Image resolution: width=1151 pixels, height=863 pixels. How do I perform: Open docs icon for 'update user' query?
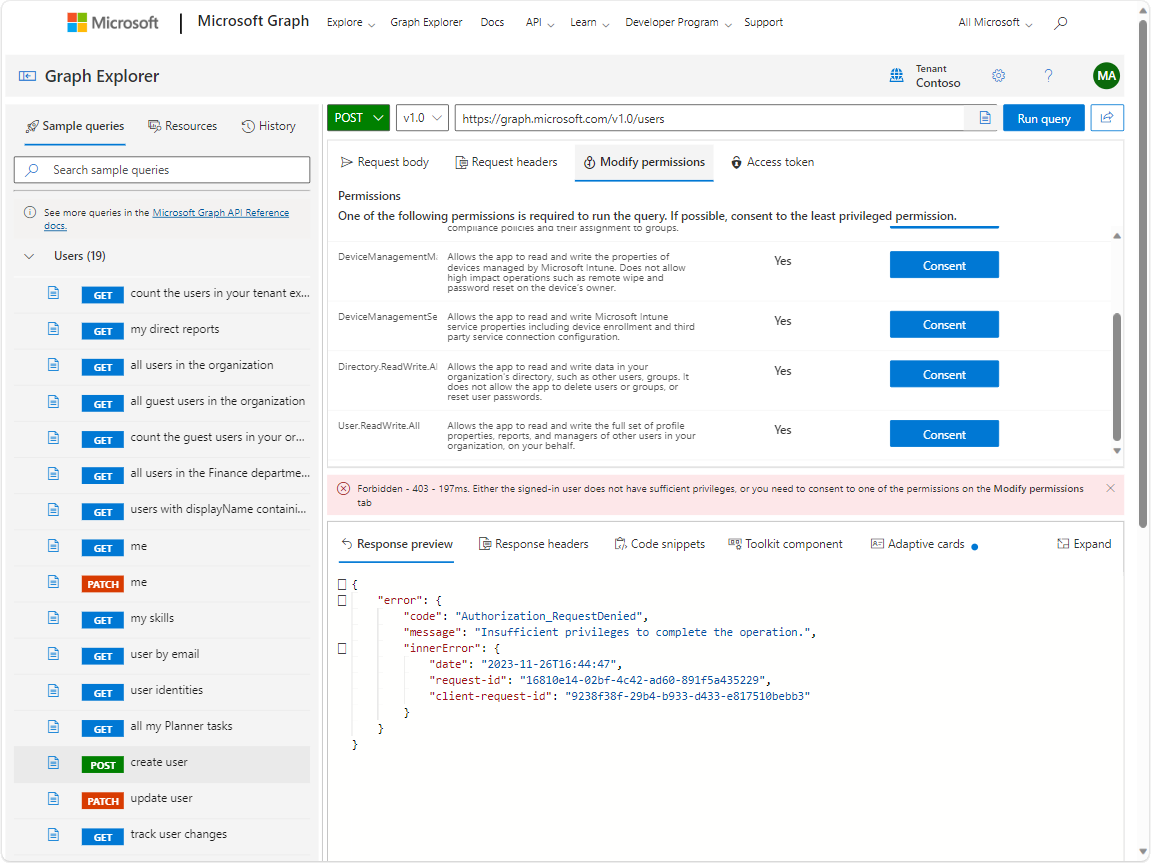[54, 798]
